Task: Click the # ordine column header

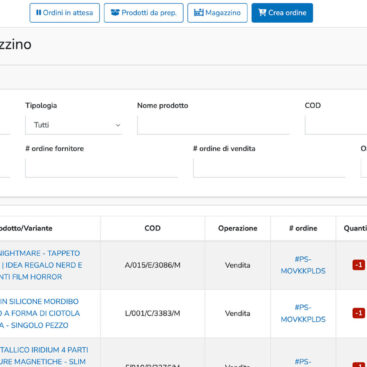Action: [x=303, y=228]
